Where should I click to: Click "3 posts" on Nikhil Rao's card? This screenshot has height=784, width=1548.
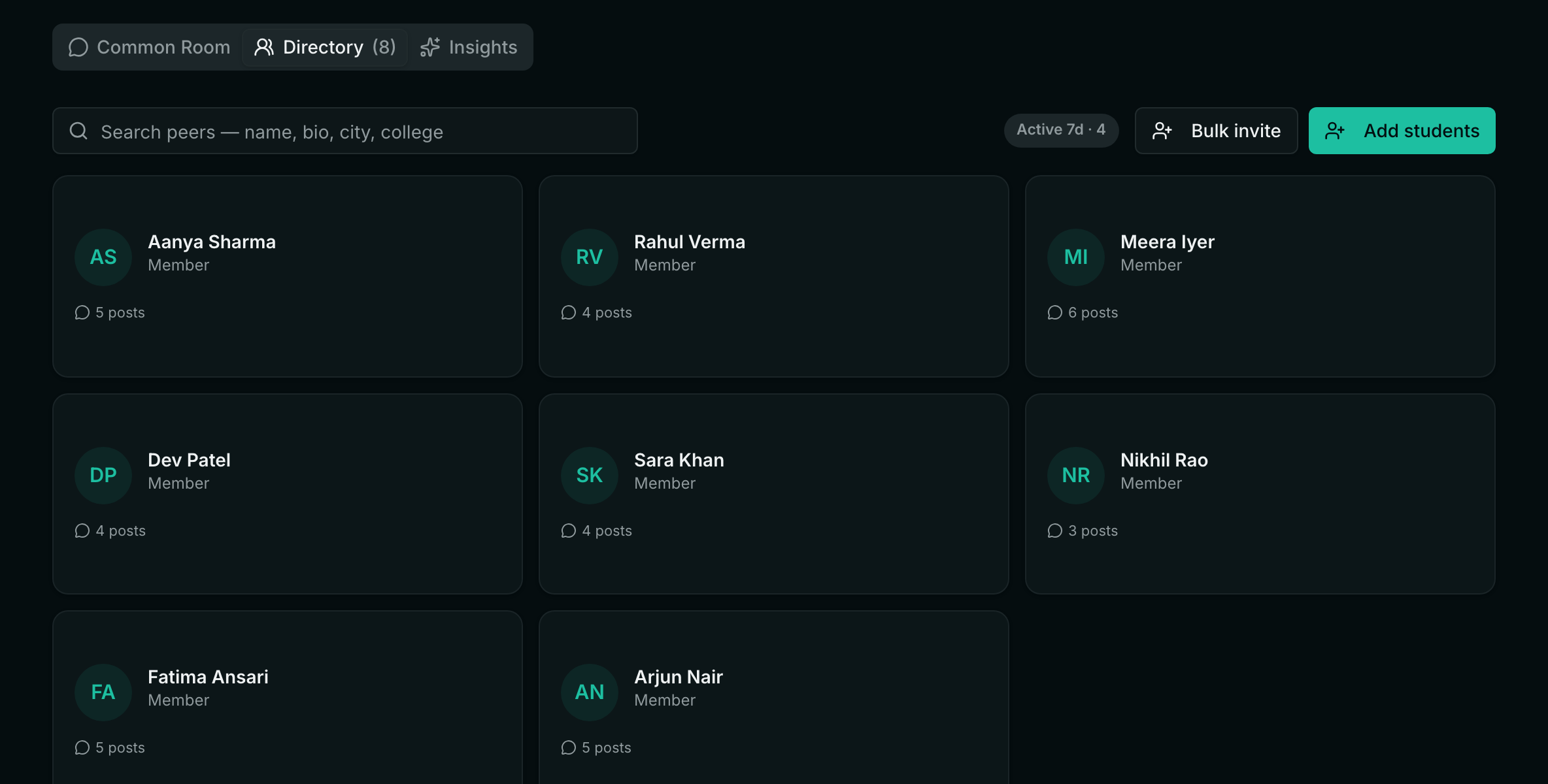1093,531
